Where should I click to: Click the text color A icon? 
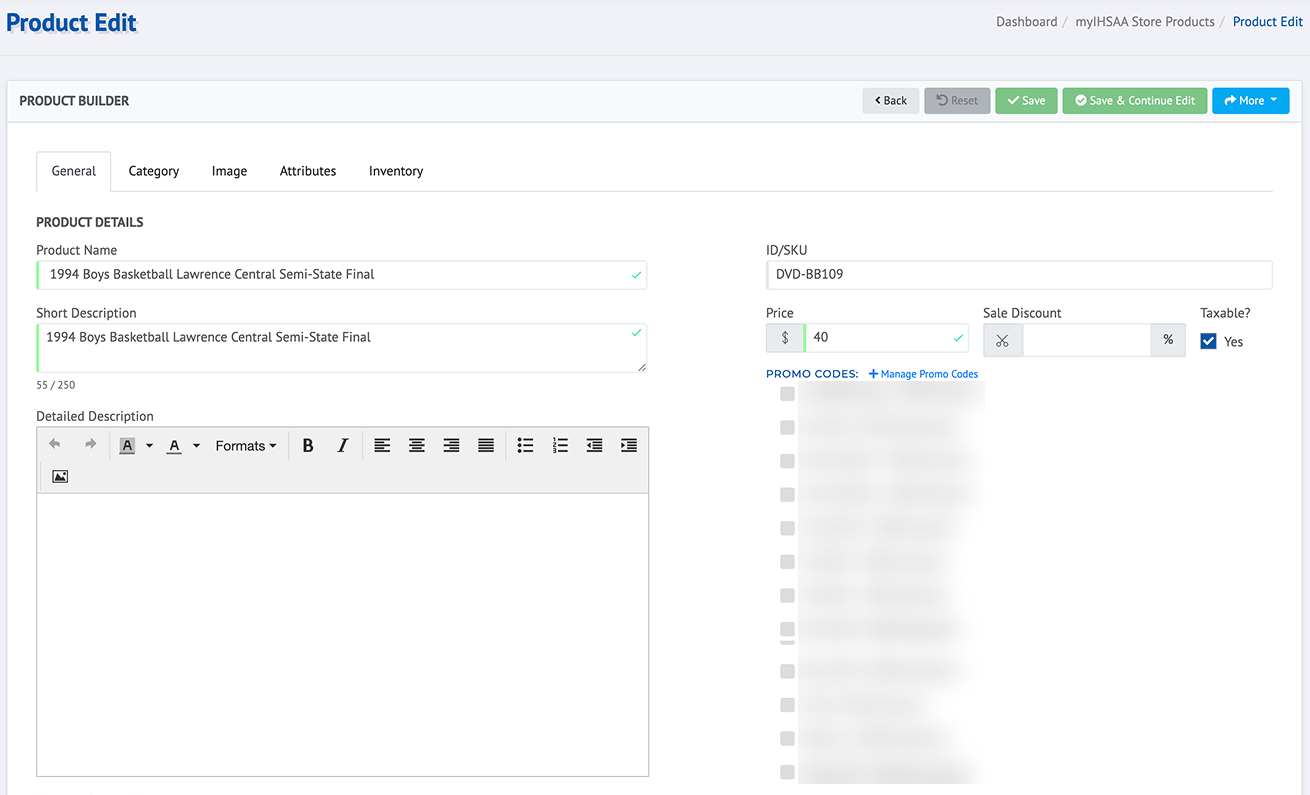point(174,446)
